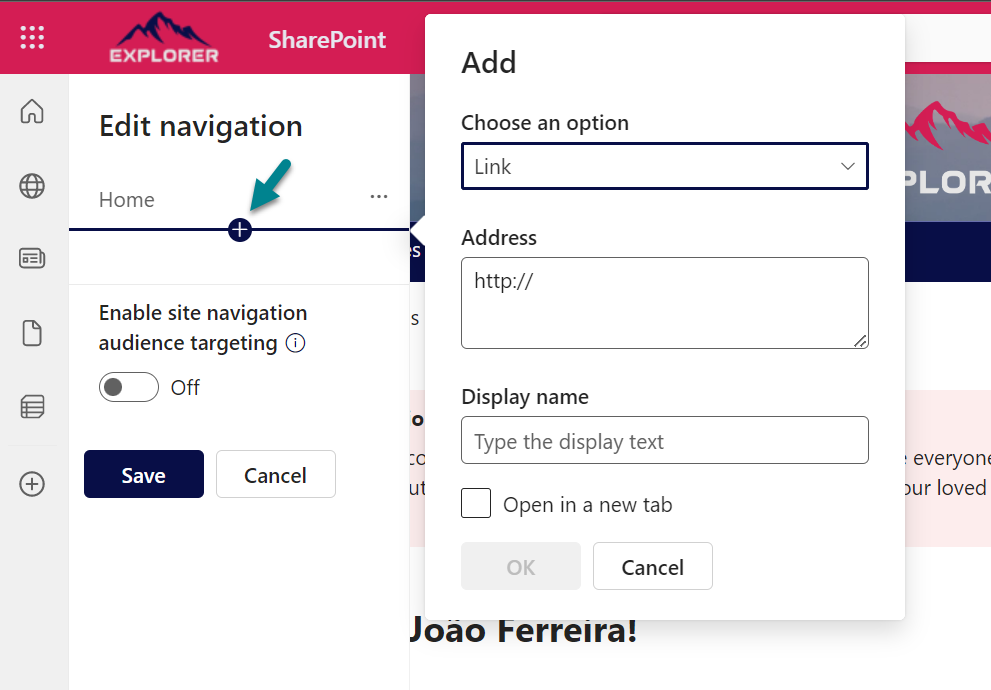Click the Explorer logo in the top bar
The width and height of the screenshot is (991, 690).
[164, 38]
